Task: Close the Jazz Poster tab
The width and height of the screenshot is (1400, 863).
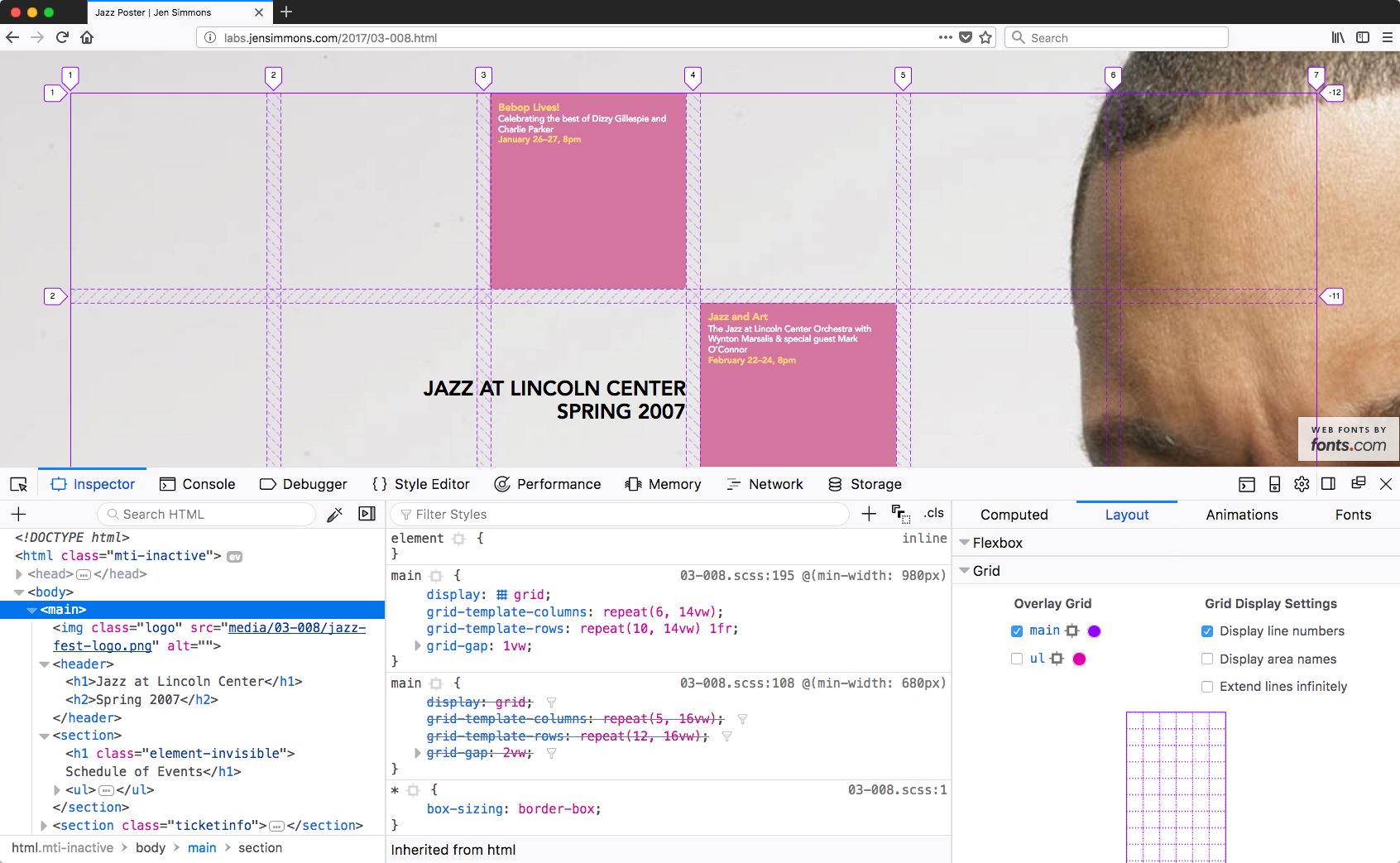Action: coord(259,12)
